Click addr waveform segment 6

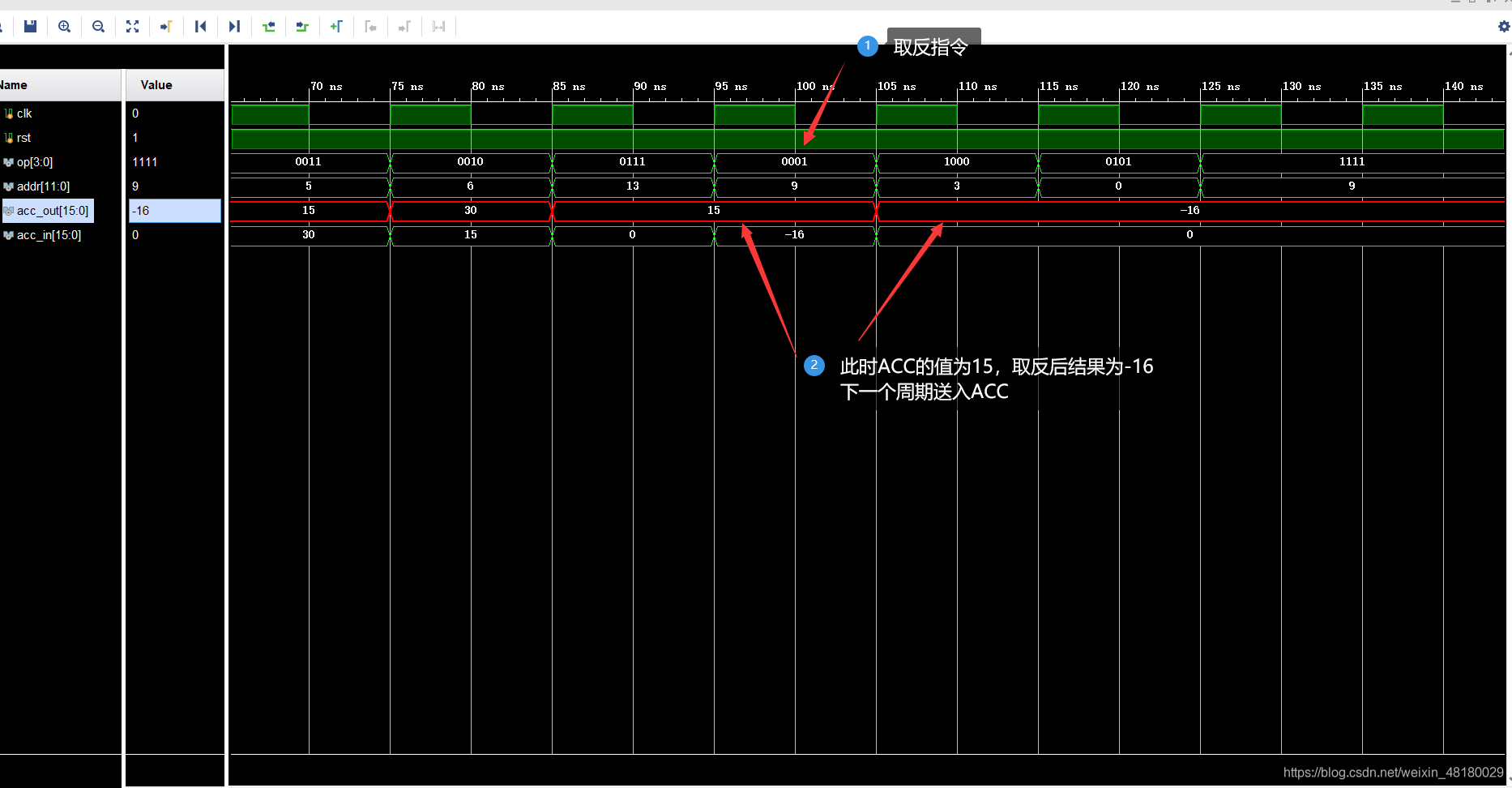471,186
